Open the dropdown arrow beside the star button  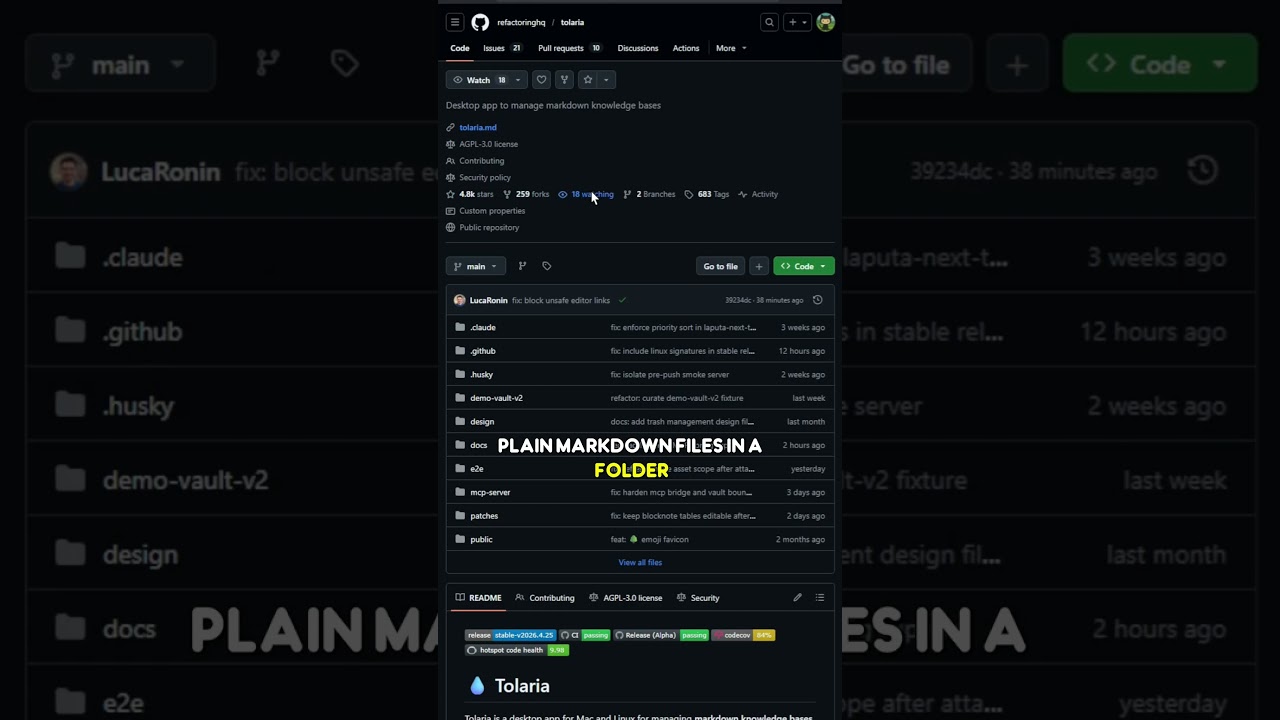point(606,80)
